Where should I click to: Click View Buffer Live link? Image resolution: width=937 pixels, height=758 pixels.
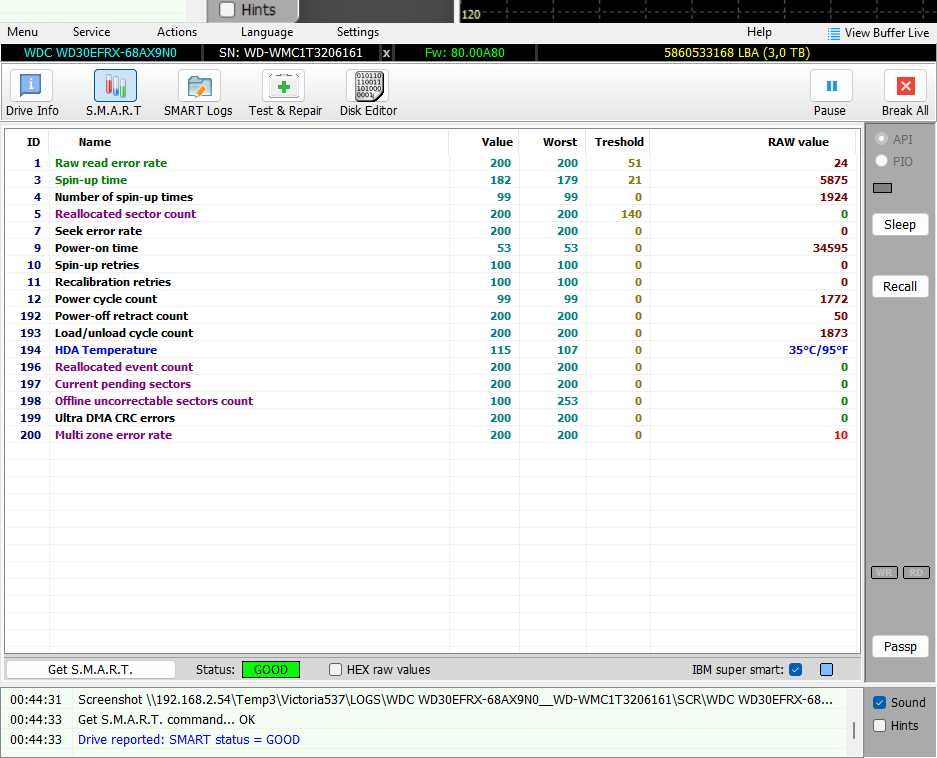click(887, 33)
